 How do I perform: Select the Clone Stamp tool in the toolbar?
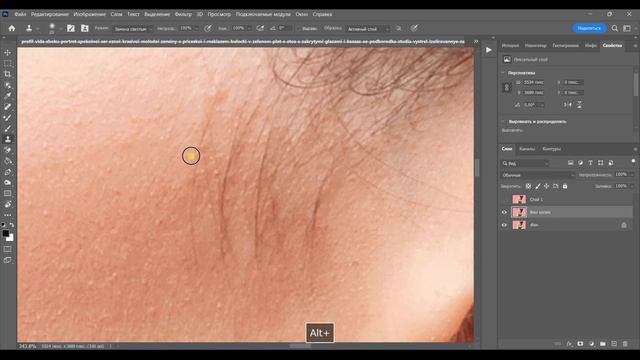[x=7, y=139]
